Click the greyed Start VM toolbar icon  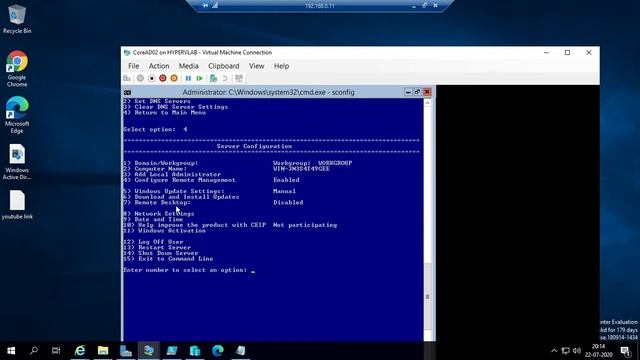point(140,78)
